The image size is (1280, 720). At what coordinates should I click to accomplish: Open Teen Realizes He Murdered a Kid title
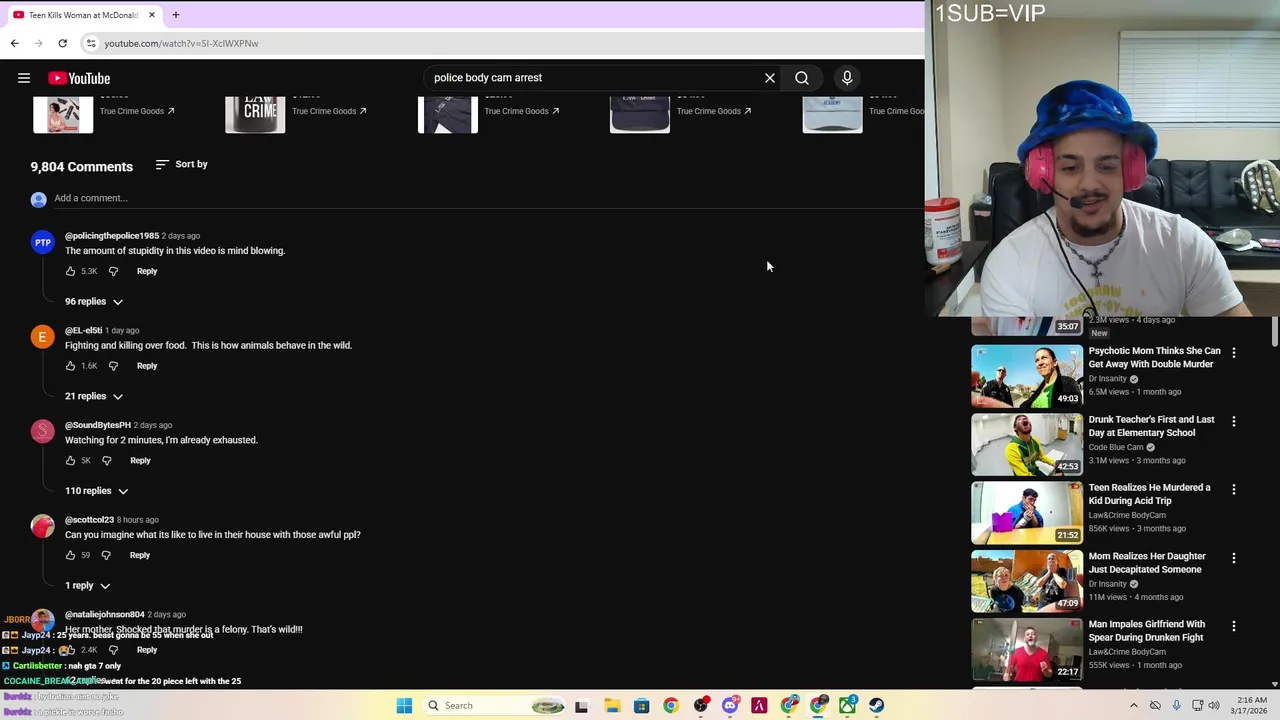pos(1149,494)
